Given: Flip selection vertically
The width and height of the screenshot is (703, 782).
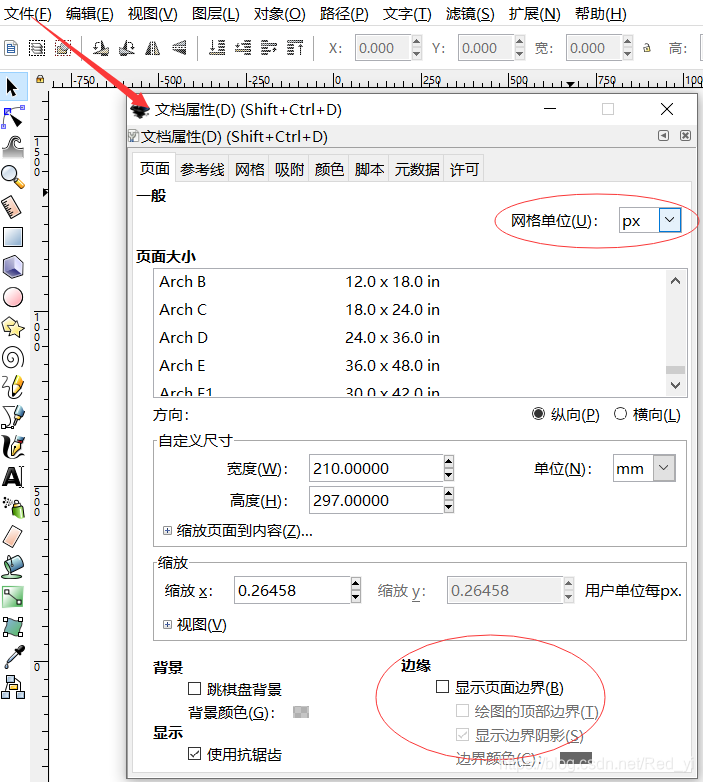Looking at the screenshot, I should pyautogui.click(x=179, y=48).
